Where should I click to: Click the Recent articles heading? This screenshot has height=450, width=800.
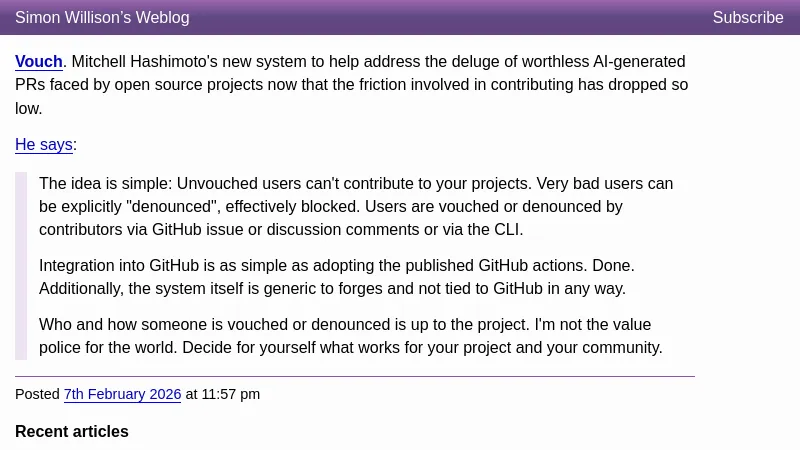pos(72,432)
